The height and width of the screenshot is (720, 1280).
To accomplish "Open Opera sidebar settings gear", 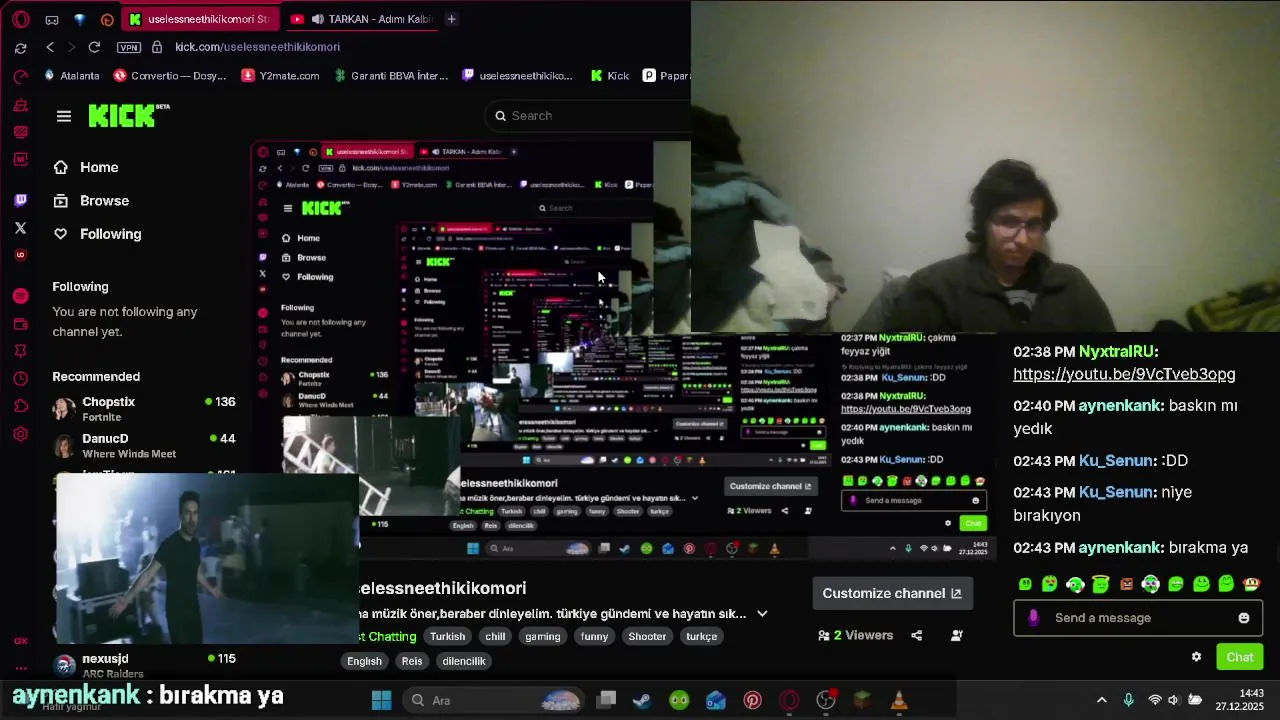I will 21,434.
